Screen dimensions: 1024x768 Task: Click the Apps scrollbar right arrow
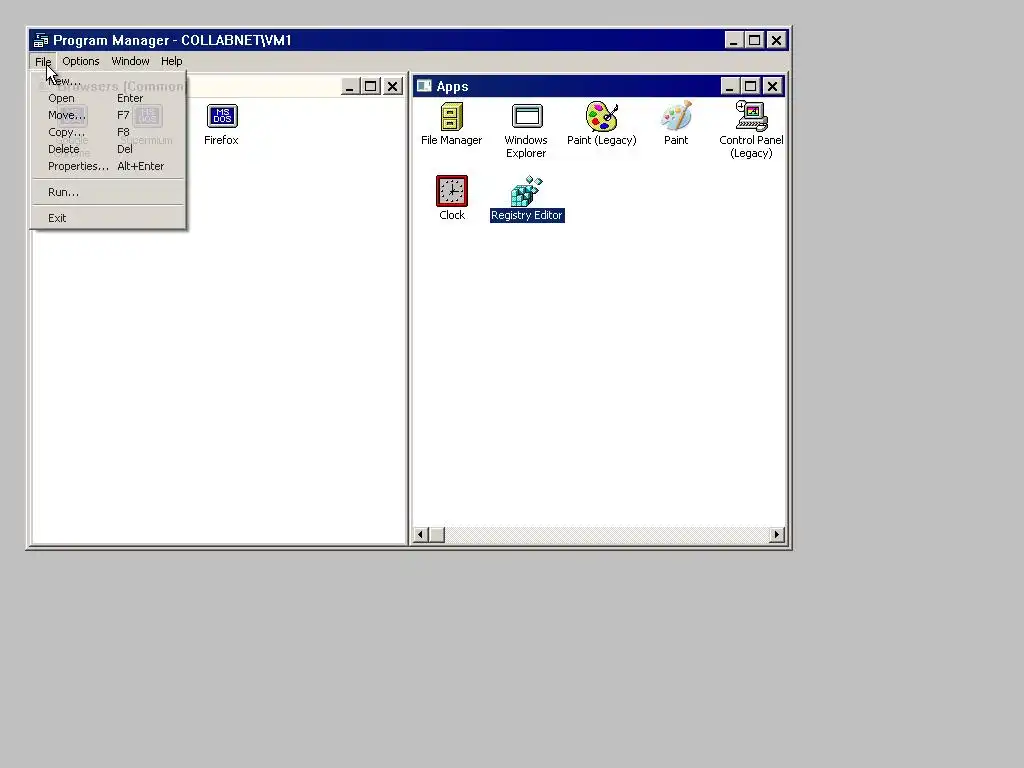pyautogui.click(x=776, y=535)
